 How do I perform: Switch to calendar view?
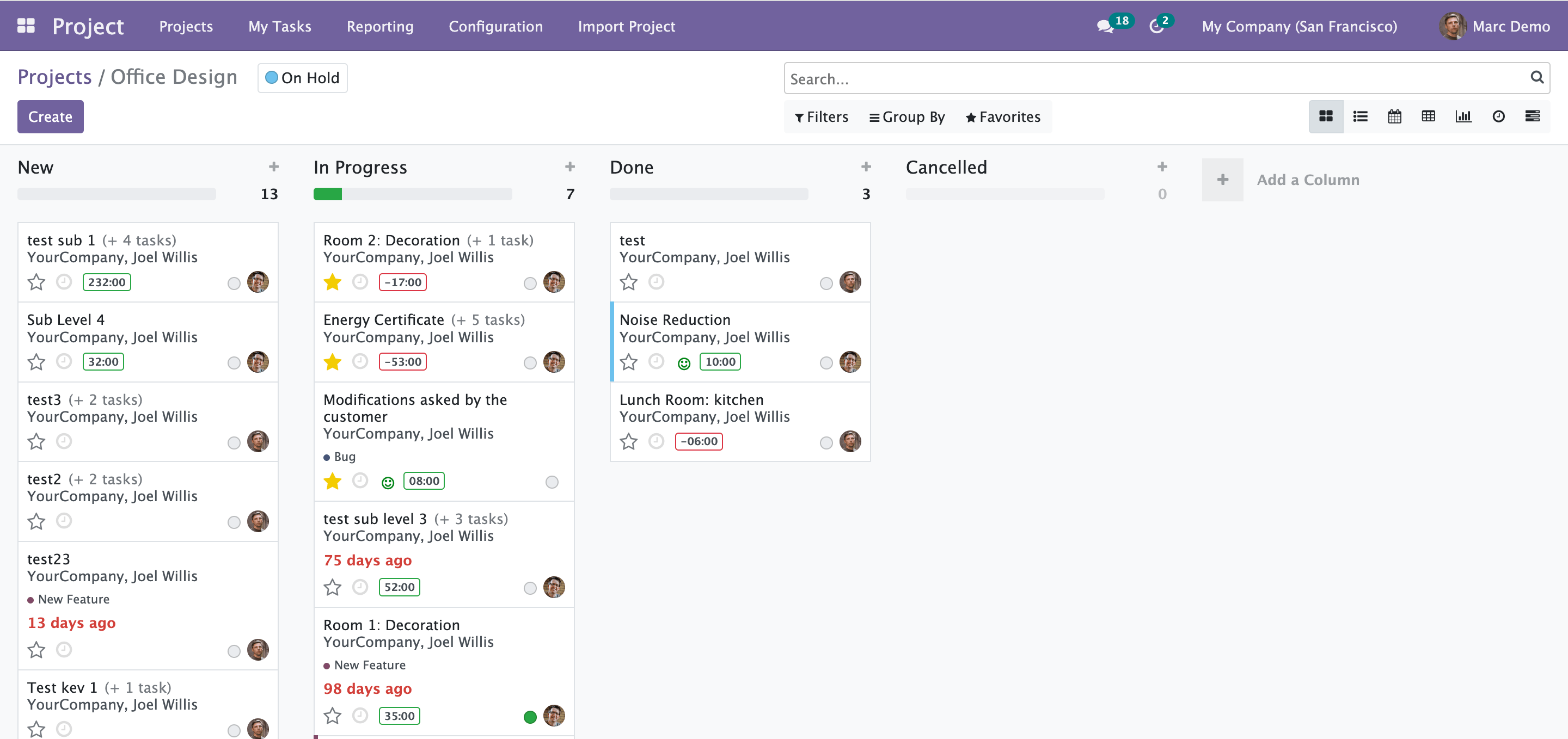(x=1394, y=116)
